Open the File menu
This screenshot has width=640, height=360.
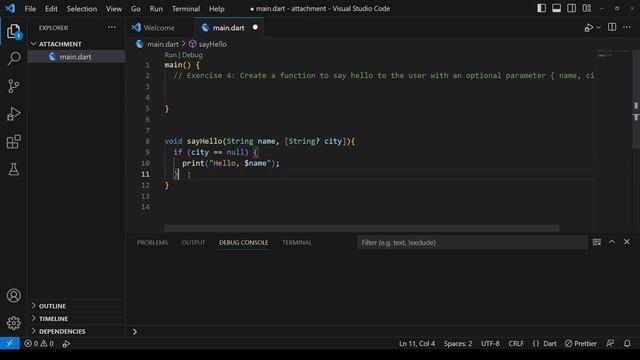coord(30,9)
